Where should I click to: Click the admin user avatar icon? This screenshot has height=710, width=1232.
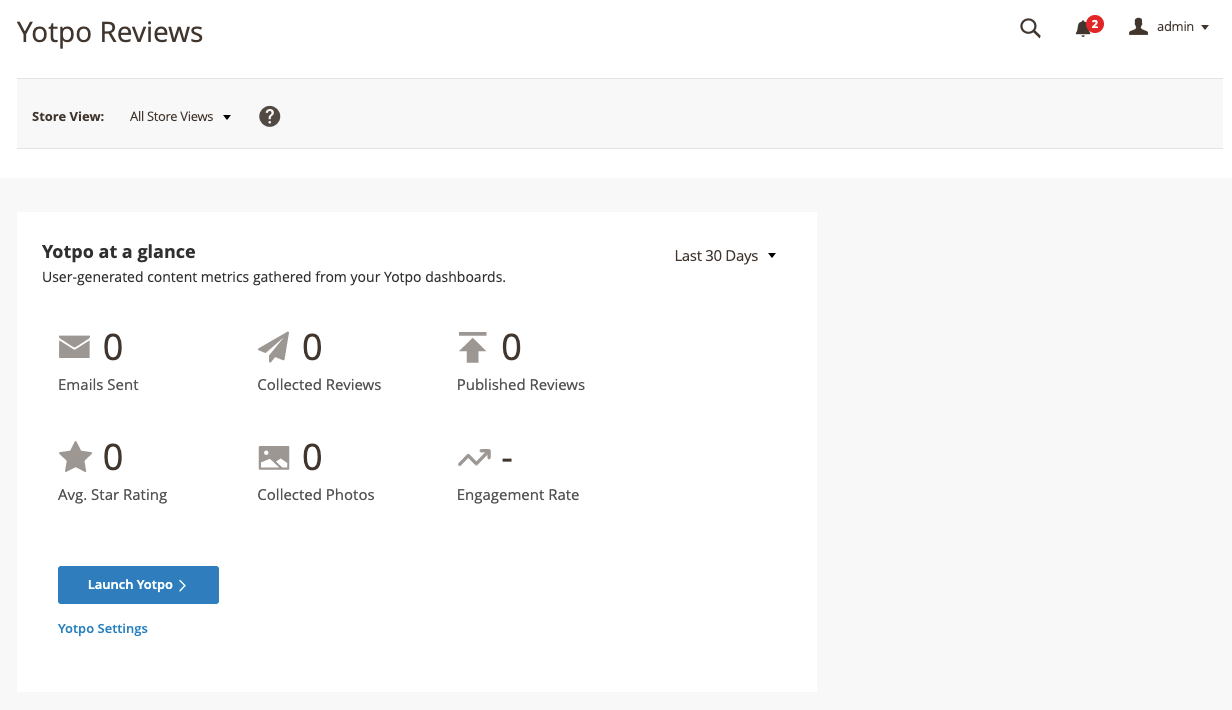[x=1138, y=27]
